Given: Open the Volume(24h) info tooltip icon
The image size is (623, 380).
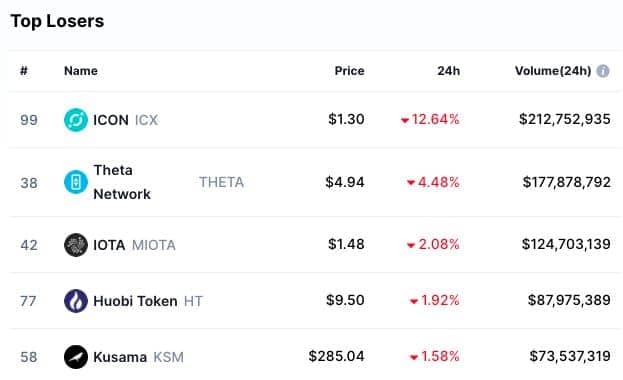Looking at the screenshot, I should [603, 71].
